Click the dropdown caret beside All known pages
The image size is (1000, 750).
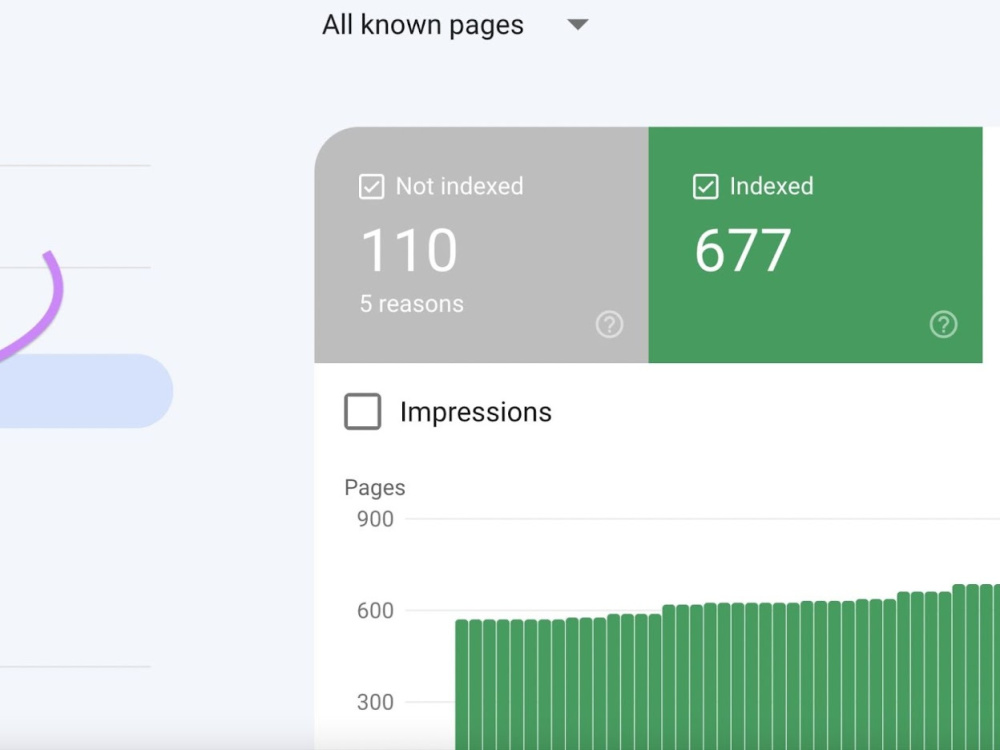(578, 26)
